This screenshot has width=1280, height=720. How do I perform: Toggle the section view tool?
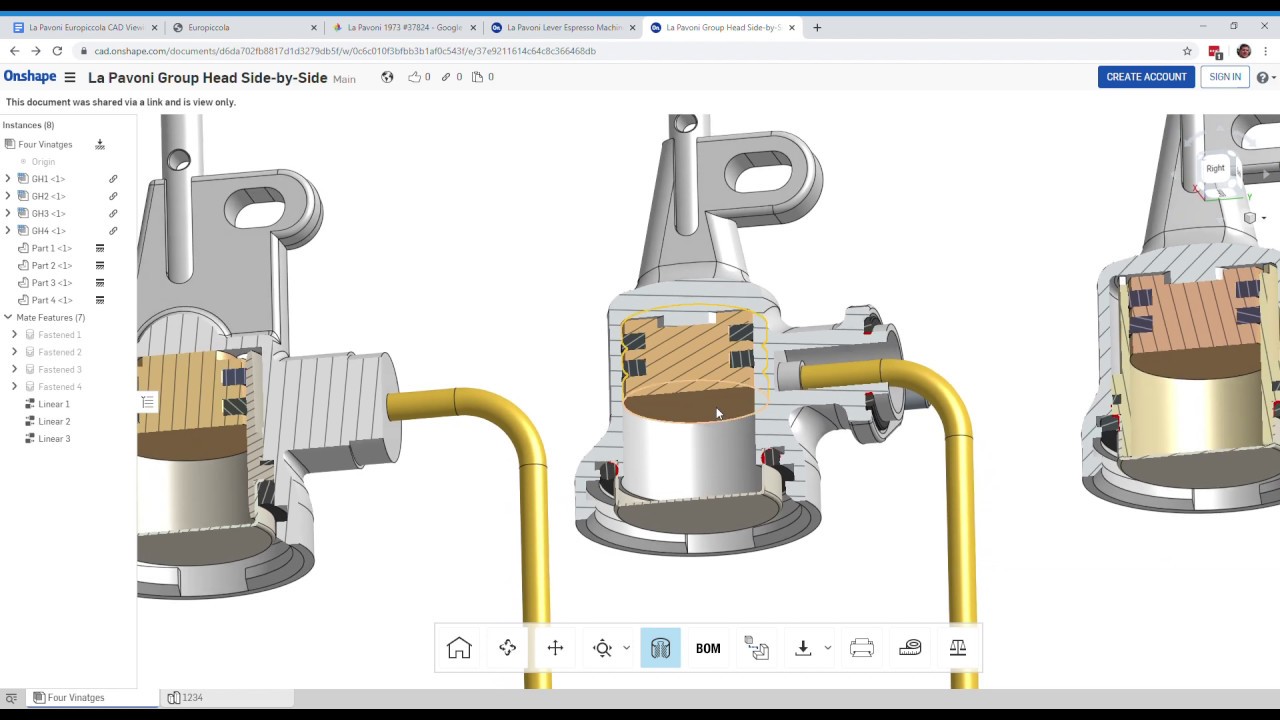pyautogui.click(x=660, y=648)
